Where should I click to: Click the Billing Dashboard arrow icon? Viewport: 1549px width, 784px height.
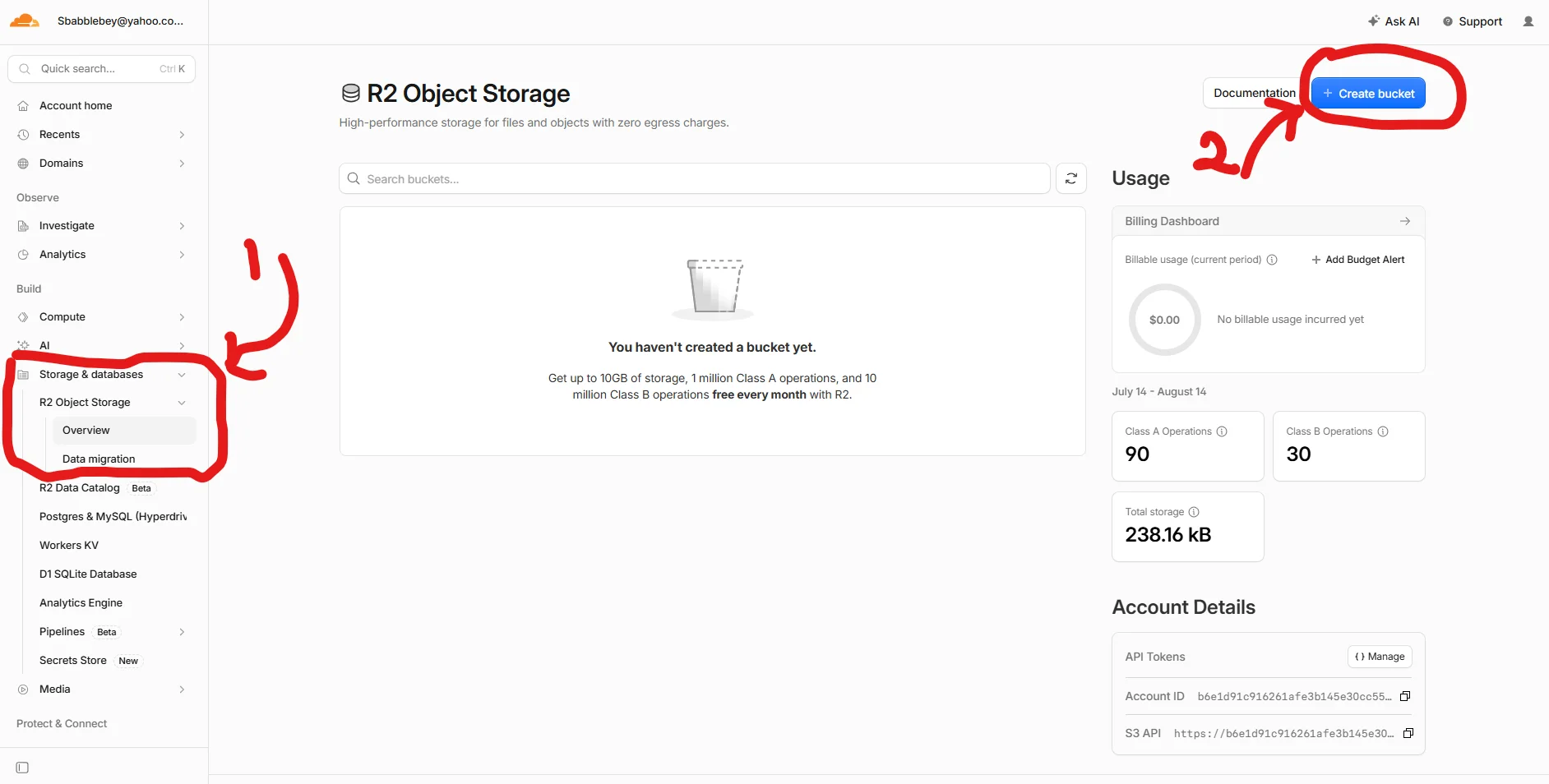(1405, 221)
